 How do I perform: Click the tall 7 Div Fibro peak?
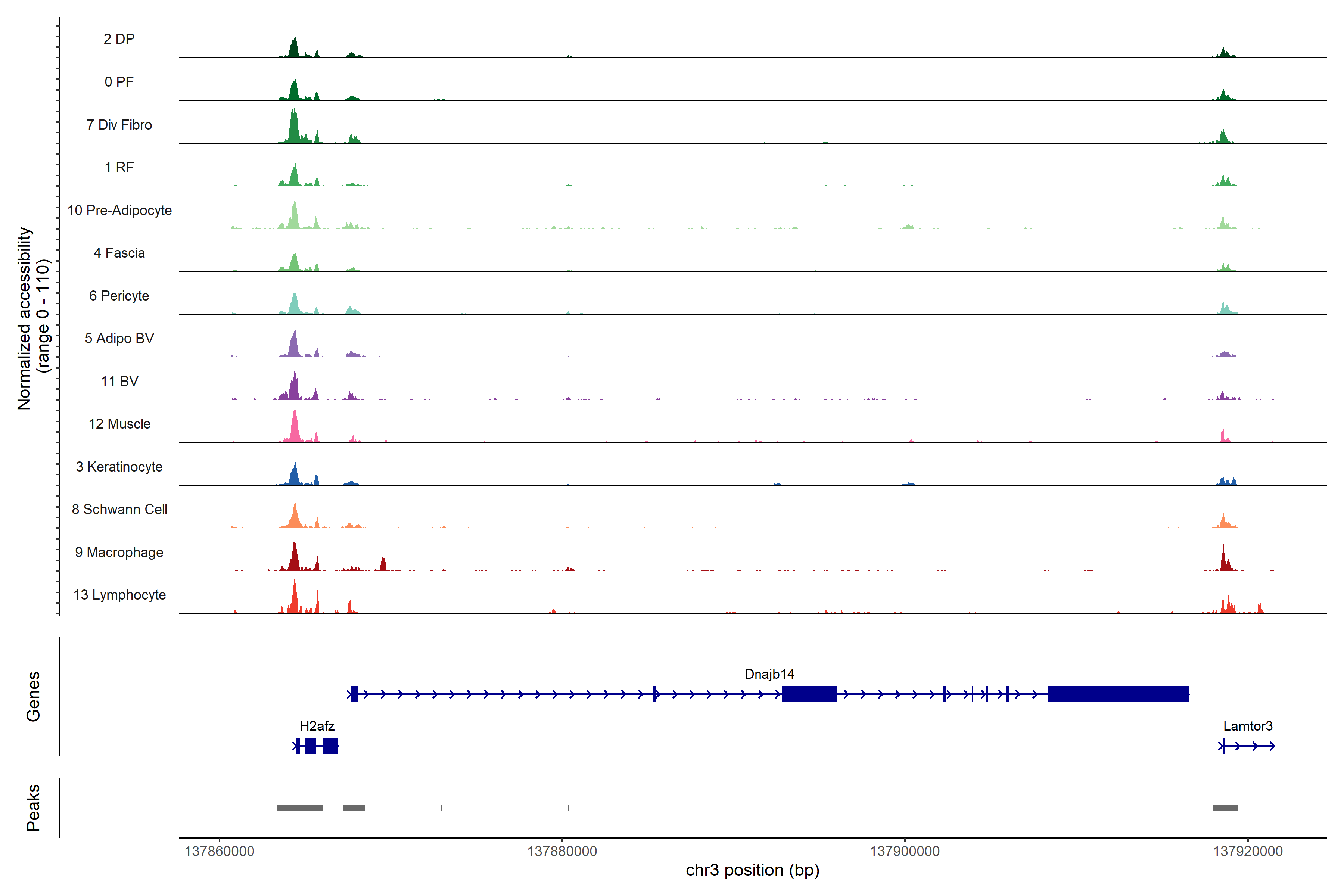tap(294, 128)
